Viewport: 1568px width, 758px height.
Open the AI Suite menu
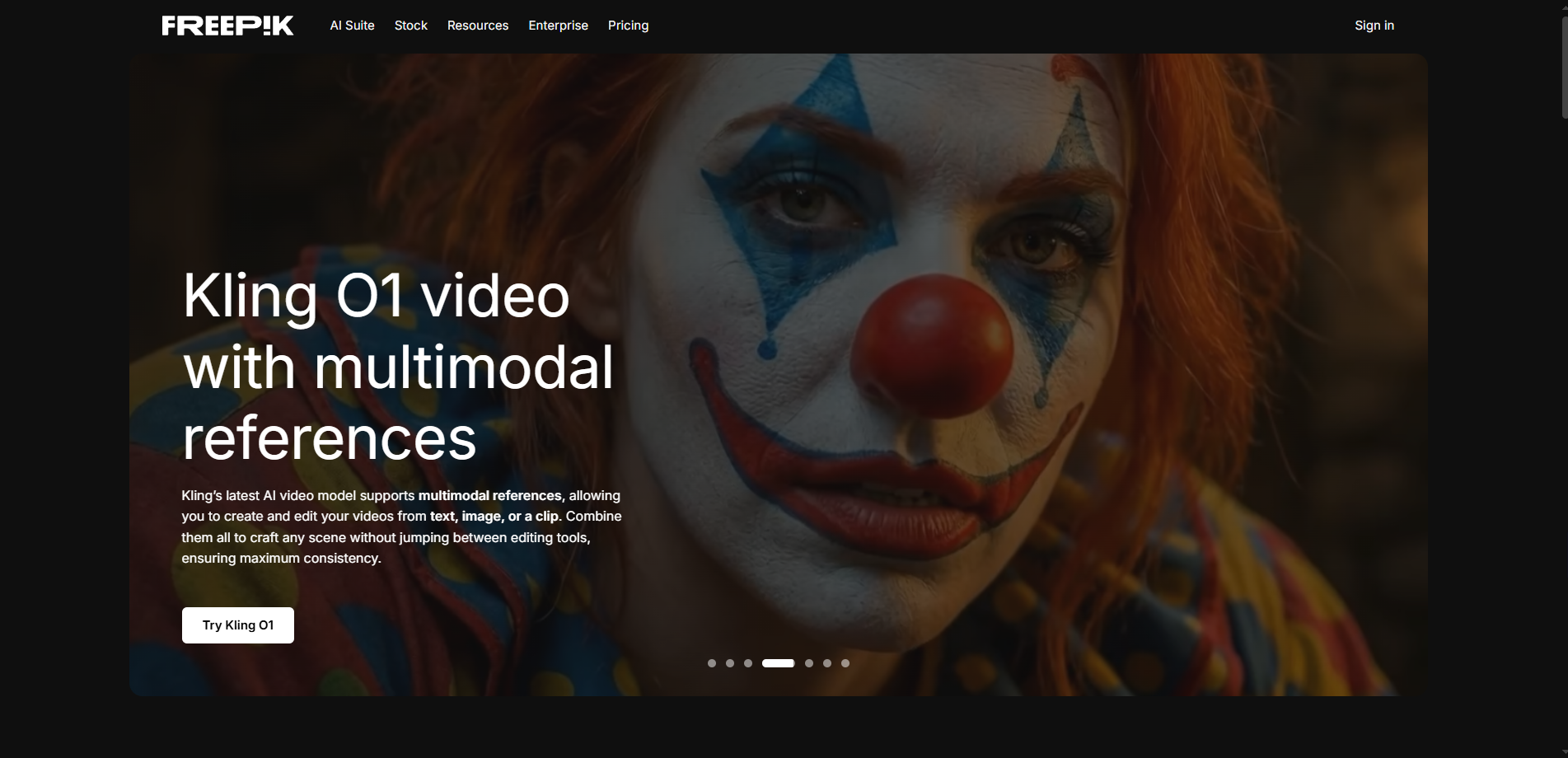point(352,26)
